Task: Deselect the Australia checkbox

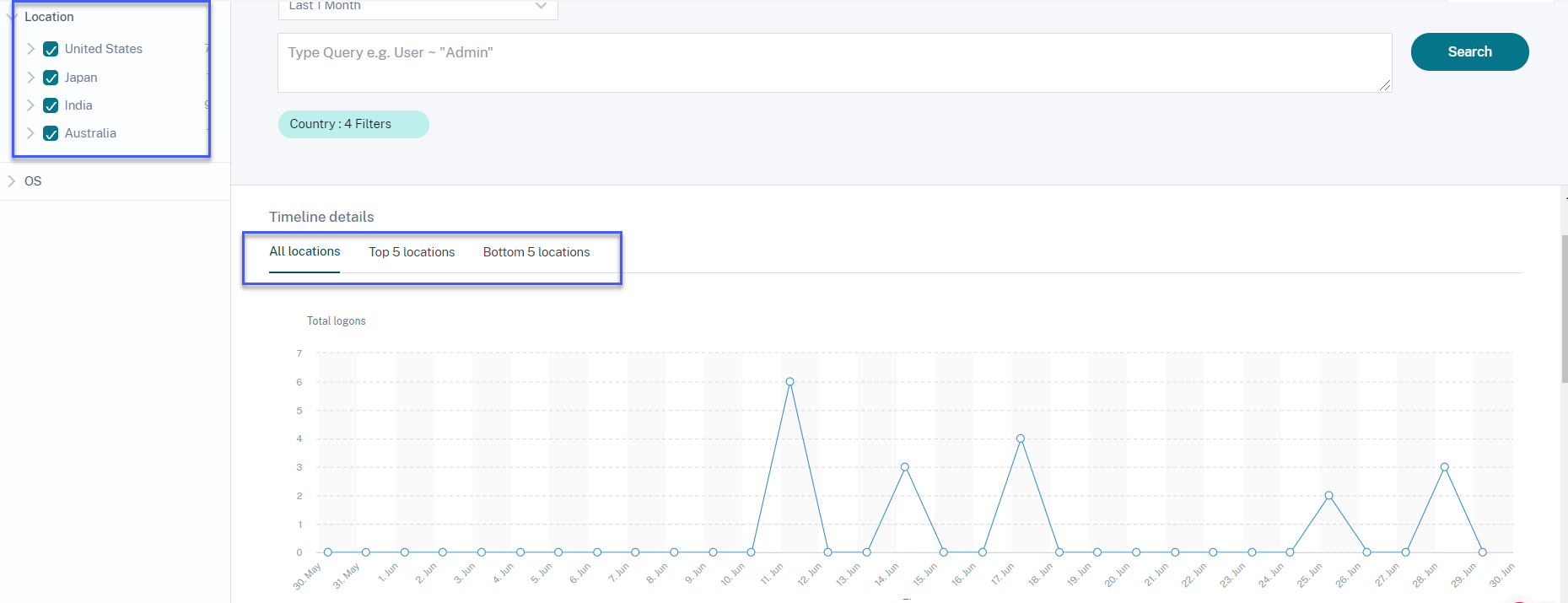Action: coord(51,133)
